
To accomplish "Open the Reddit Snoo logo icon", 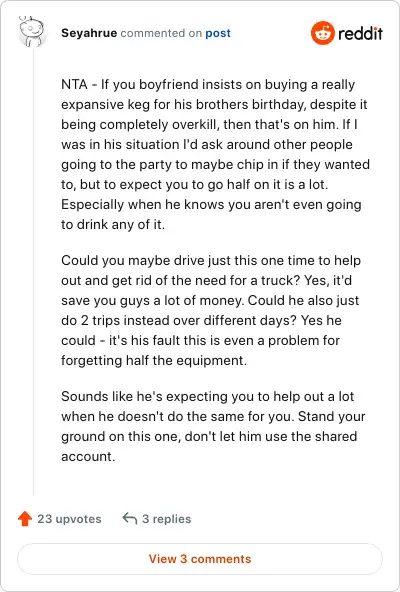I will (323, 33).
